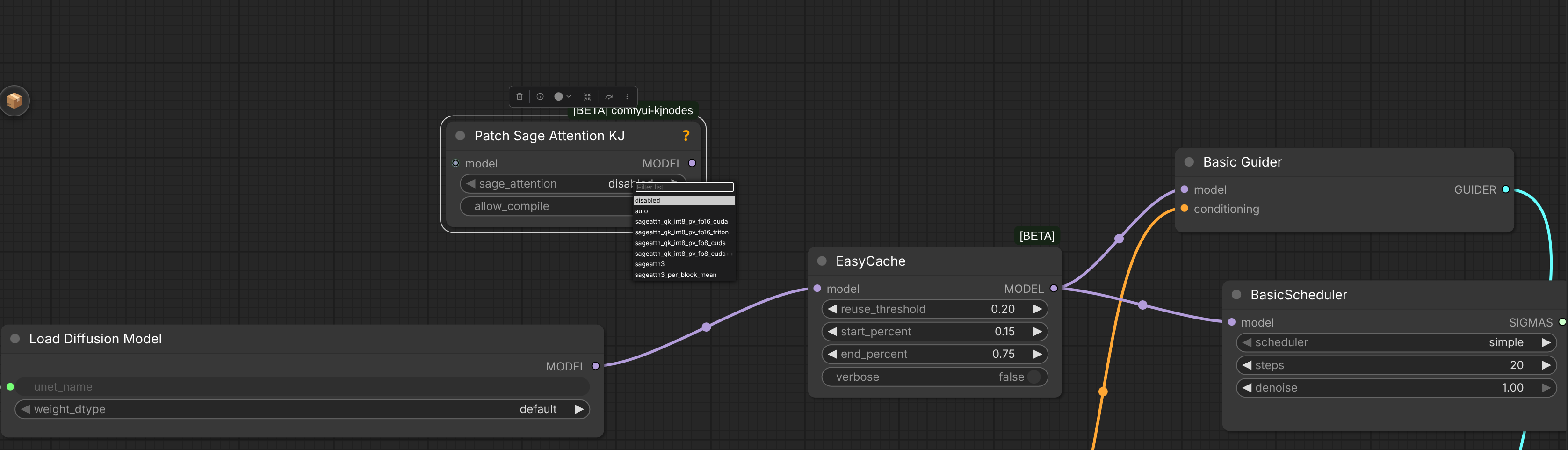
Task: Decrease denoise with left arrow
Action: tap(1247, 388)
